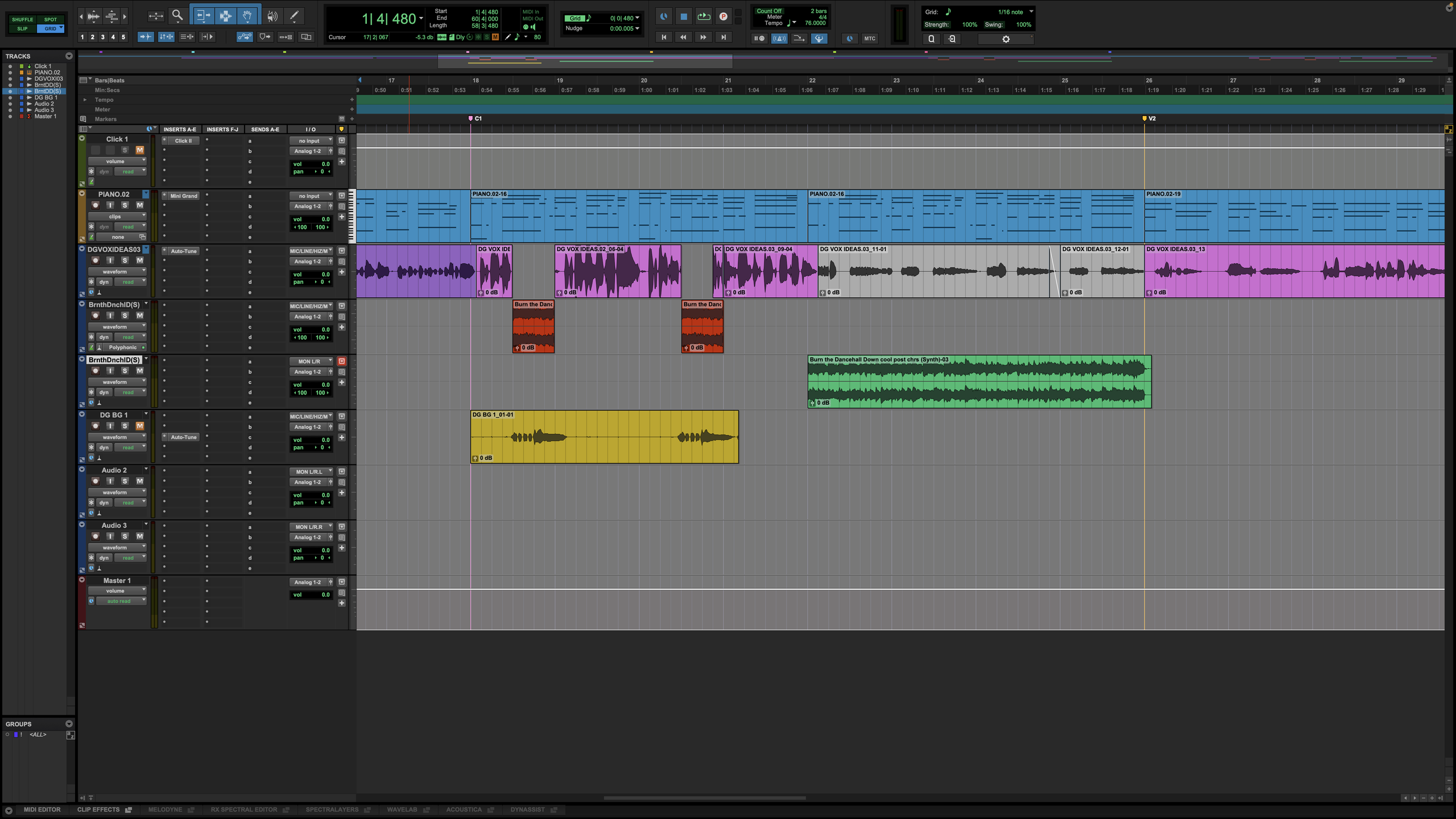Viewport: 1456px width, 819px height.
Task: Open Click 1 track view selector (volume)
Action: coord(117,161)
